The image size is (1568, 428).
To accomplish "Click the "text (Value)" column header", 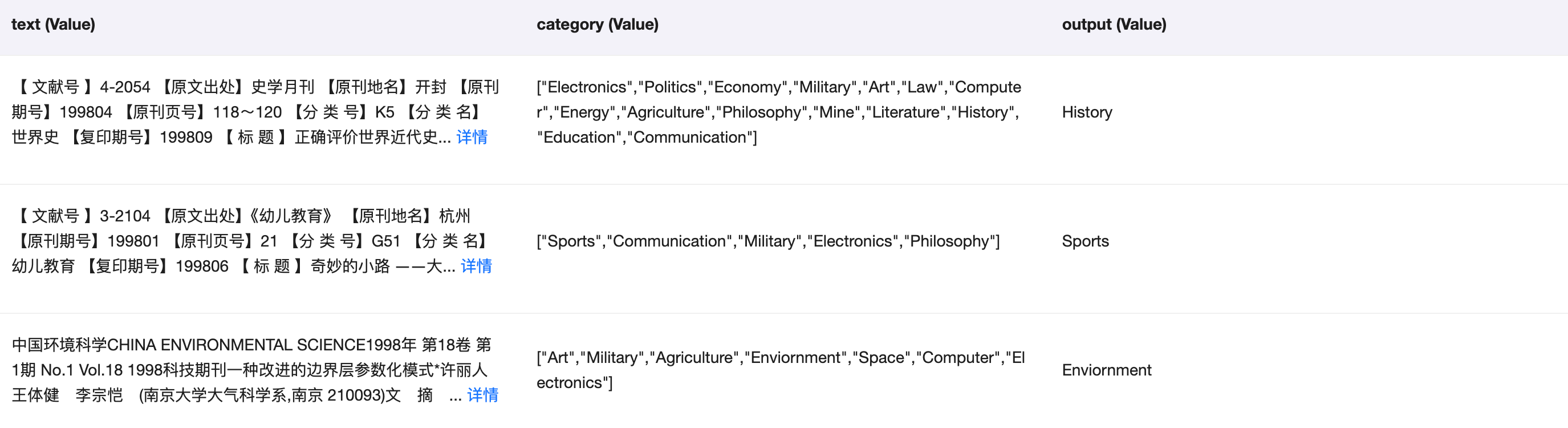I will tap(53, 25).
